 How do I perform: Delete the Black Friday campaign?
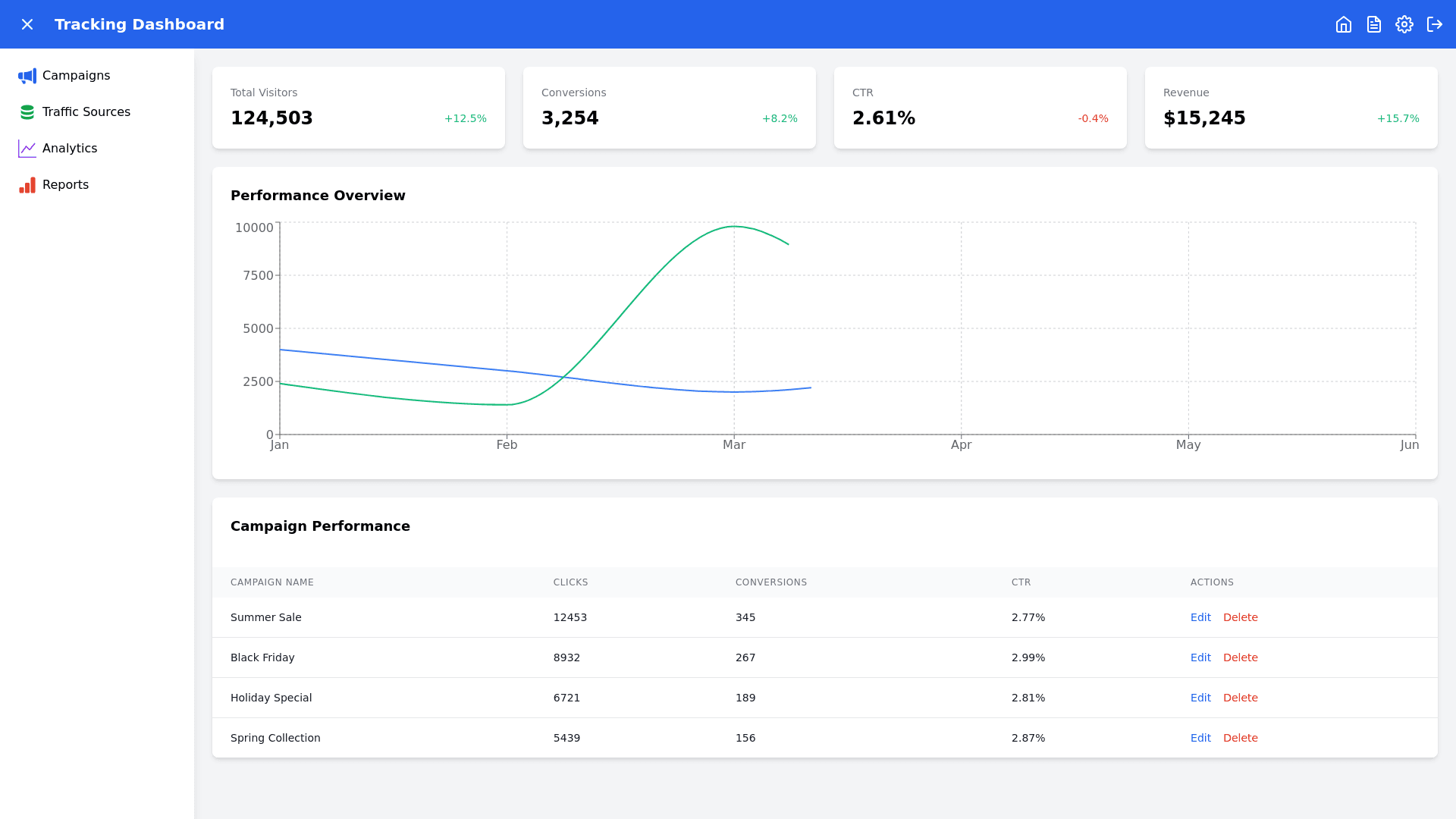pyautogui.click(x=1240, y=657)
